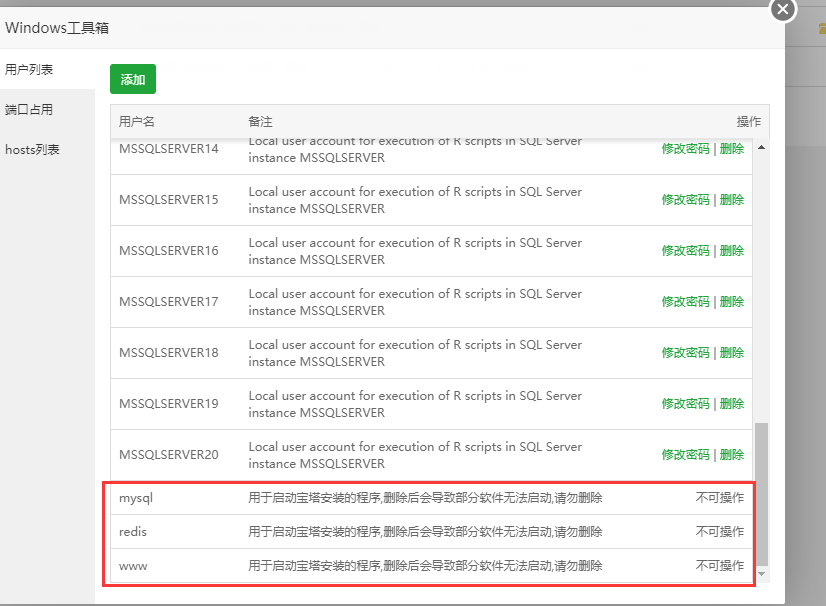Click the MSSQLSERVER16 username
Image resolution: width=826 pixels, height=606 pixels.
169,250
